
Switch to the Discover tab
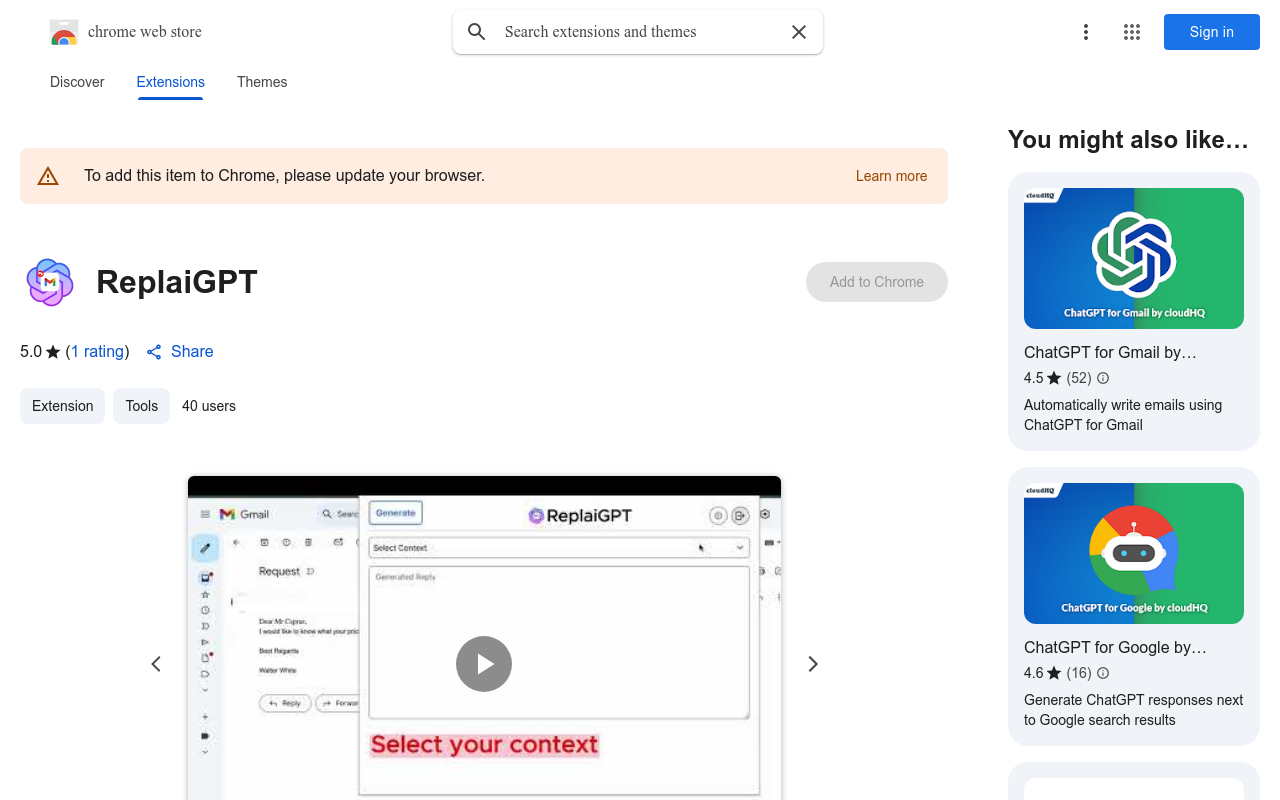(x=77, y=82)
